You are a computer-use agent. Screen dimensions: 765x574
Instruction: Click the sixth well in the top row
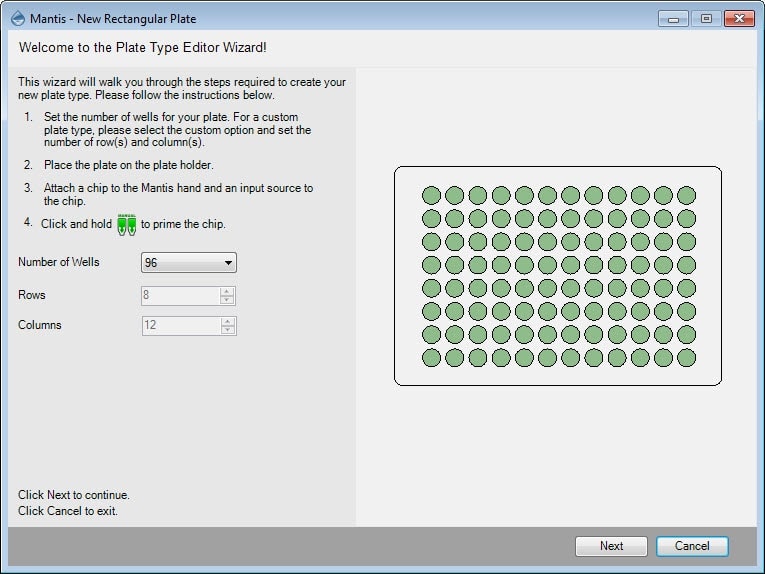click(x=547, y=195)
